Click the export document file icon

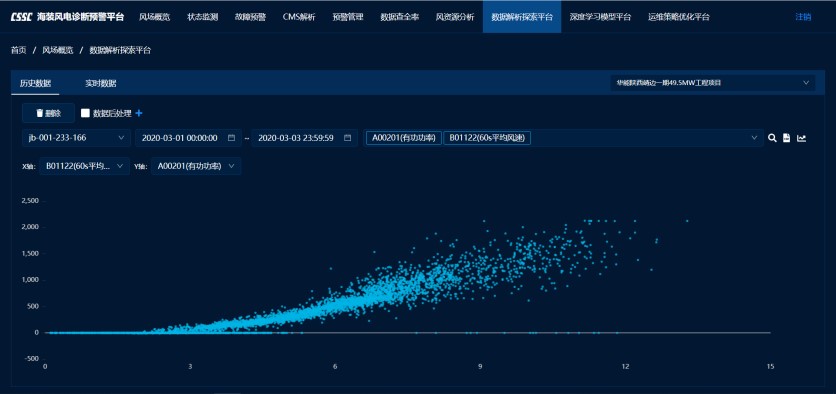pos(786,138)
